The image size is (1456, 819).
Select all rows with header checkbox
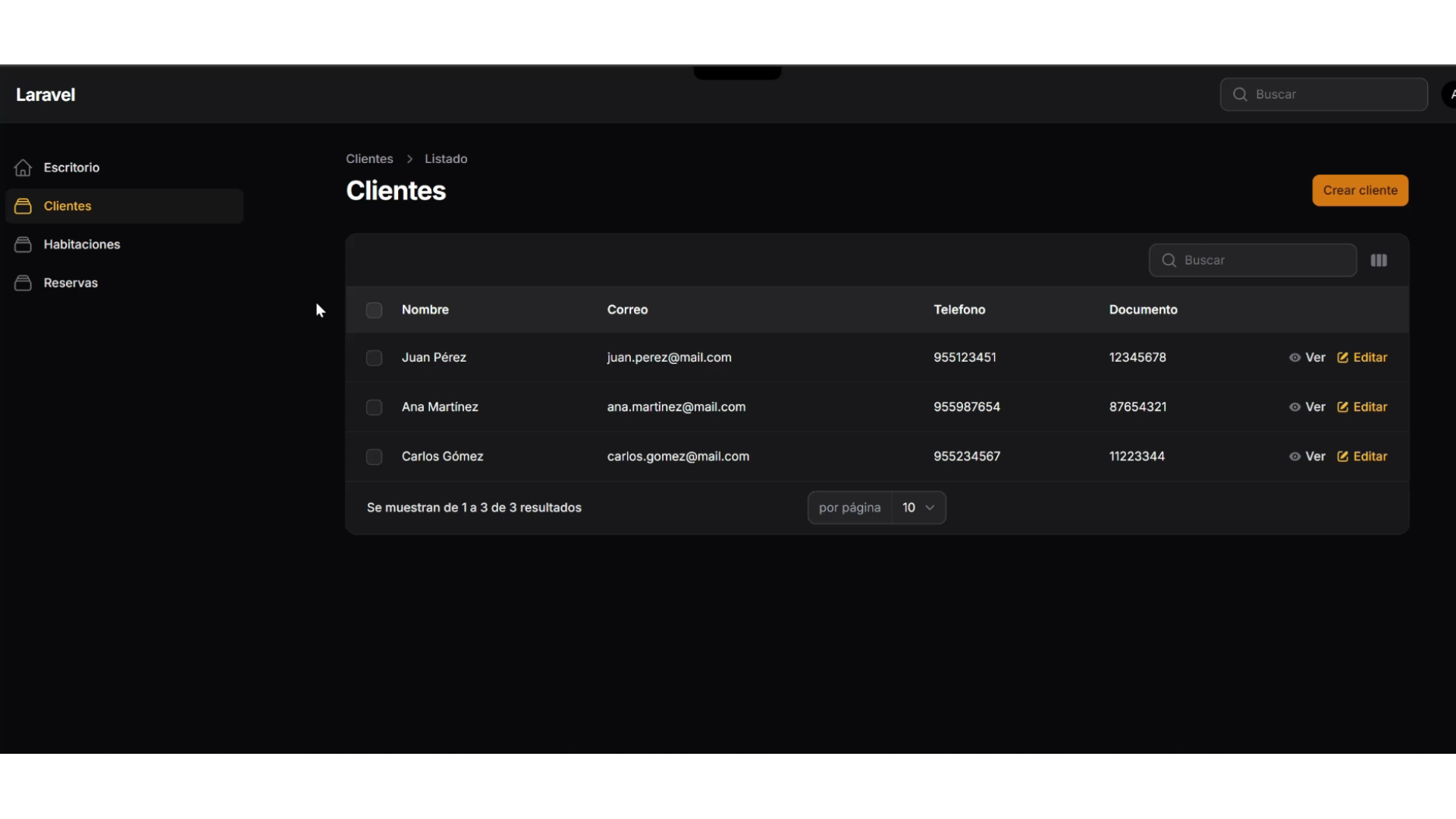[374, 310]
